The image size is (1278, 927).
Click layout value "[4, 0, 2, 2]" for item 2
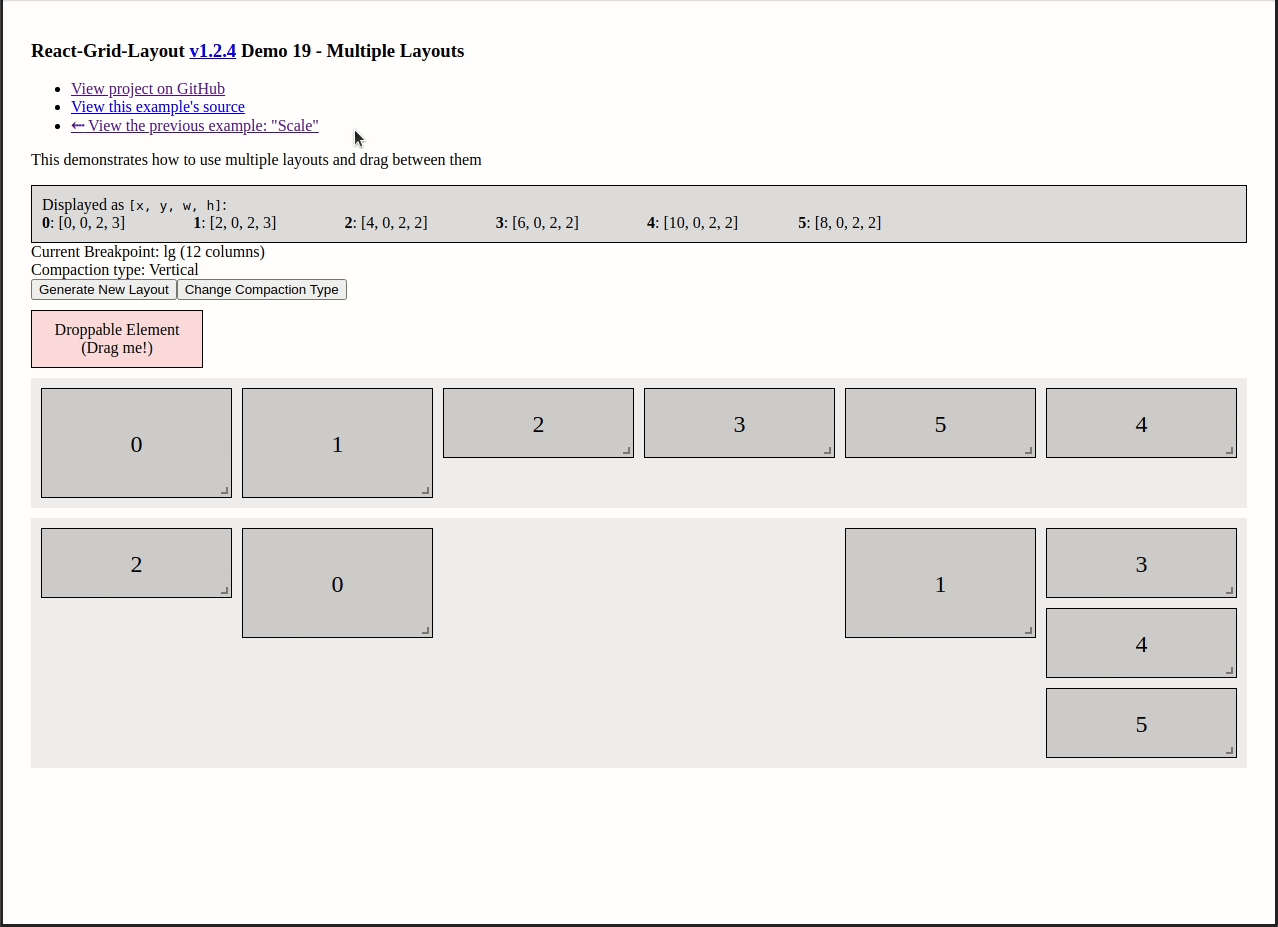pos(394,223)
